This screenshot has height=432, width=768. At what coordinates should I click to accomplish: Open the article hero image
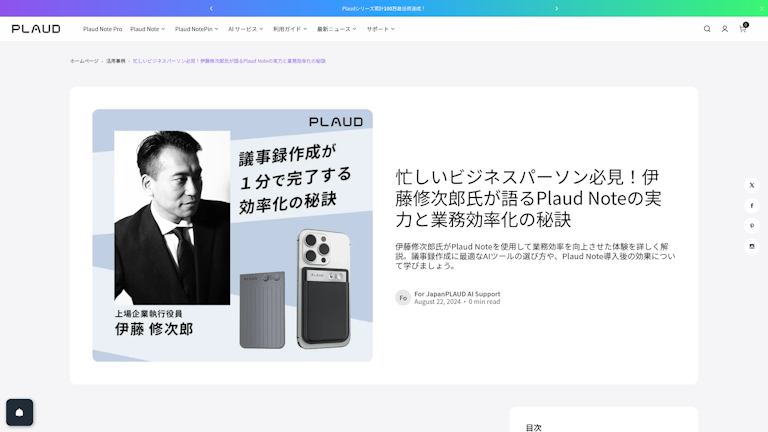click(232, 236)
